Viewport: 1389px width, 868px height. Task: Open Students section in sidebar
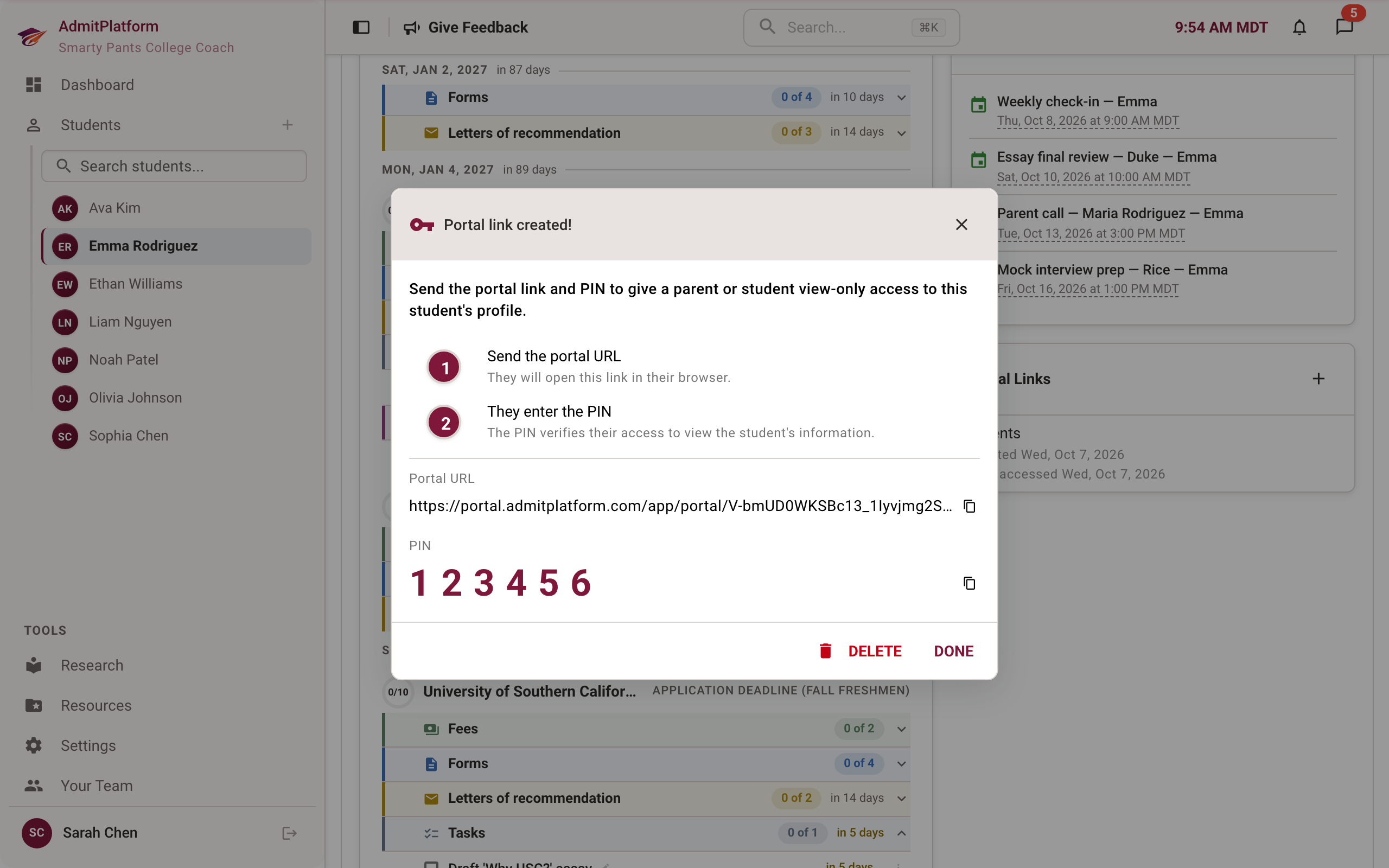click(91, 125)
